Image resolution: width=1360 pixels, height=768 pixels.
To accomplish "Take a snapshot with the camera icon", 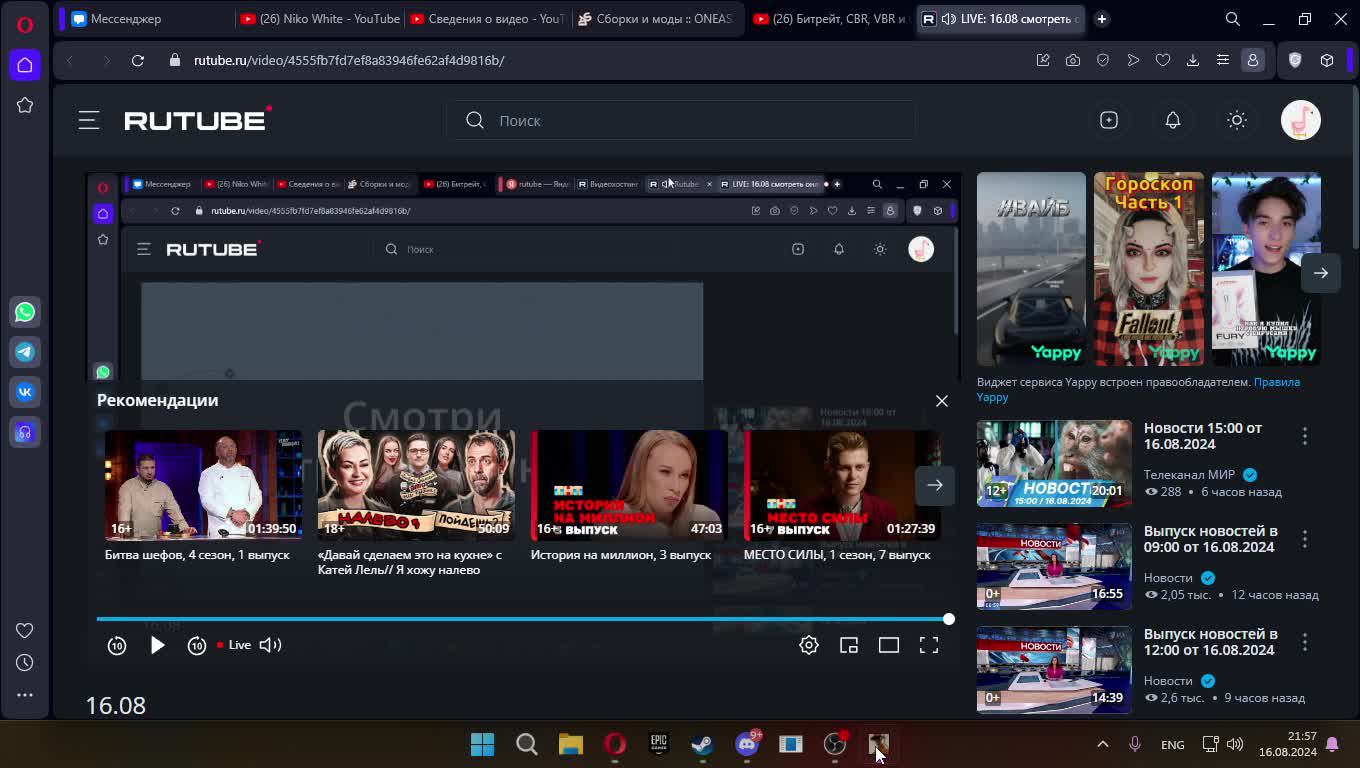I will coord(1073,60).
